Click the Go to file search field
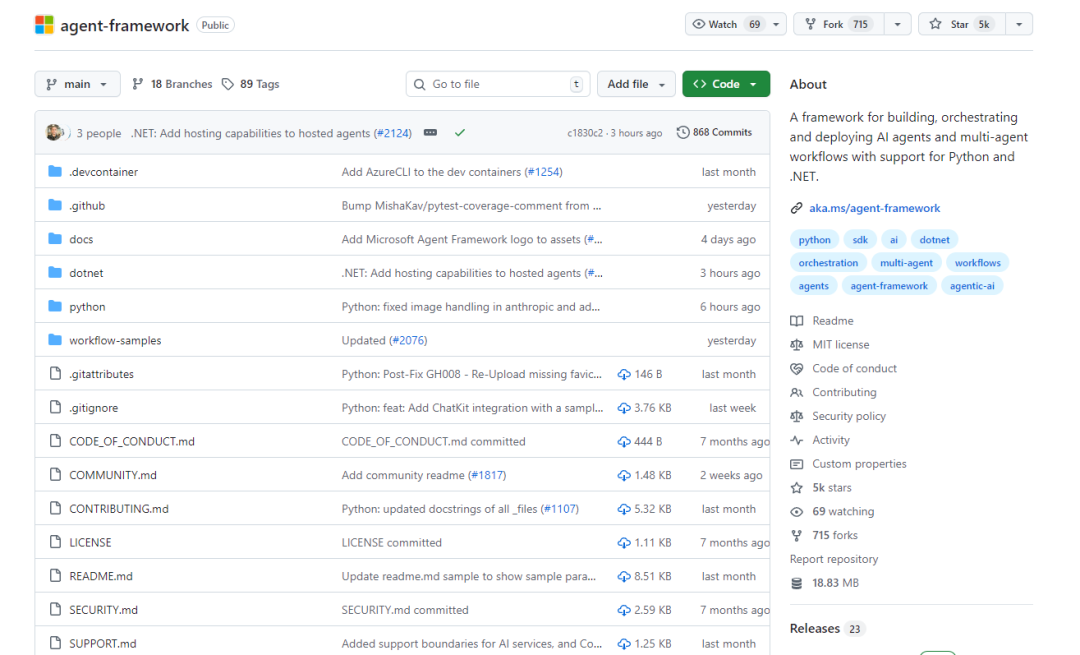This screenshot has height=655, width=1080. [497, 84]
